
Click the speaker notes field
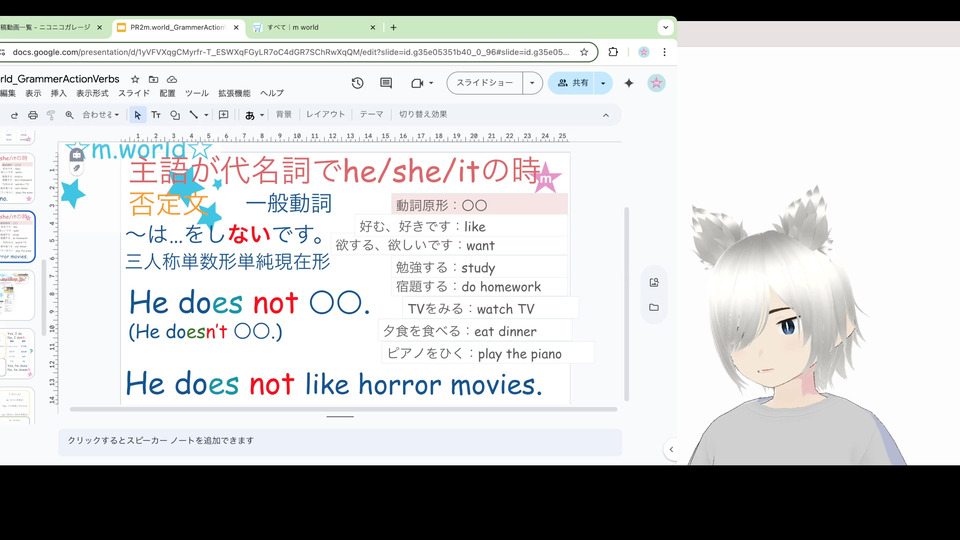coord(340,441)
